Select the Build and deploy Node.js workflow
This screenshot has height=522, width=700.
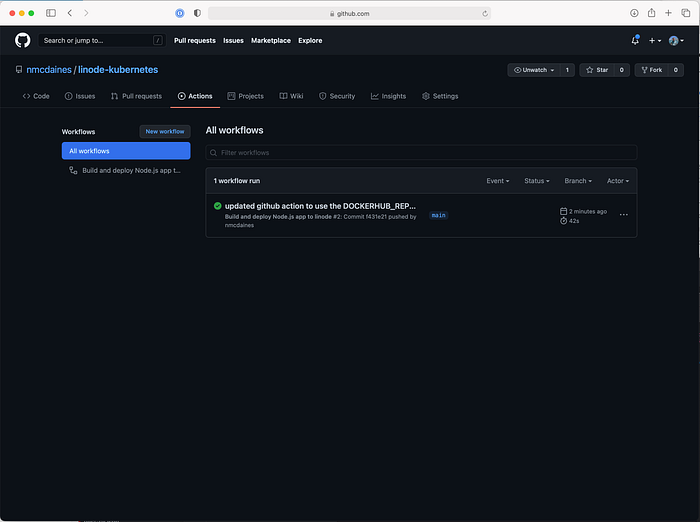coord(126,171)
